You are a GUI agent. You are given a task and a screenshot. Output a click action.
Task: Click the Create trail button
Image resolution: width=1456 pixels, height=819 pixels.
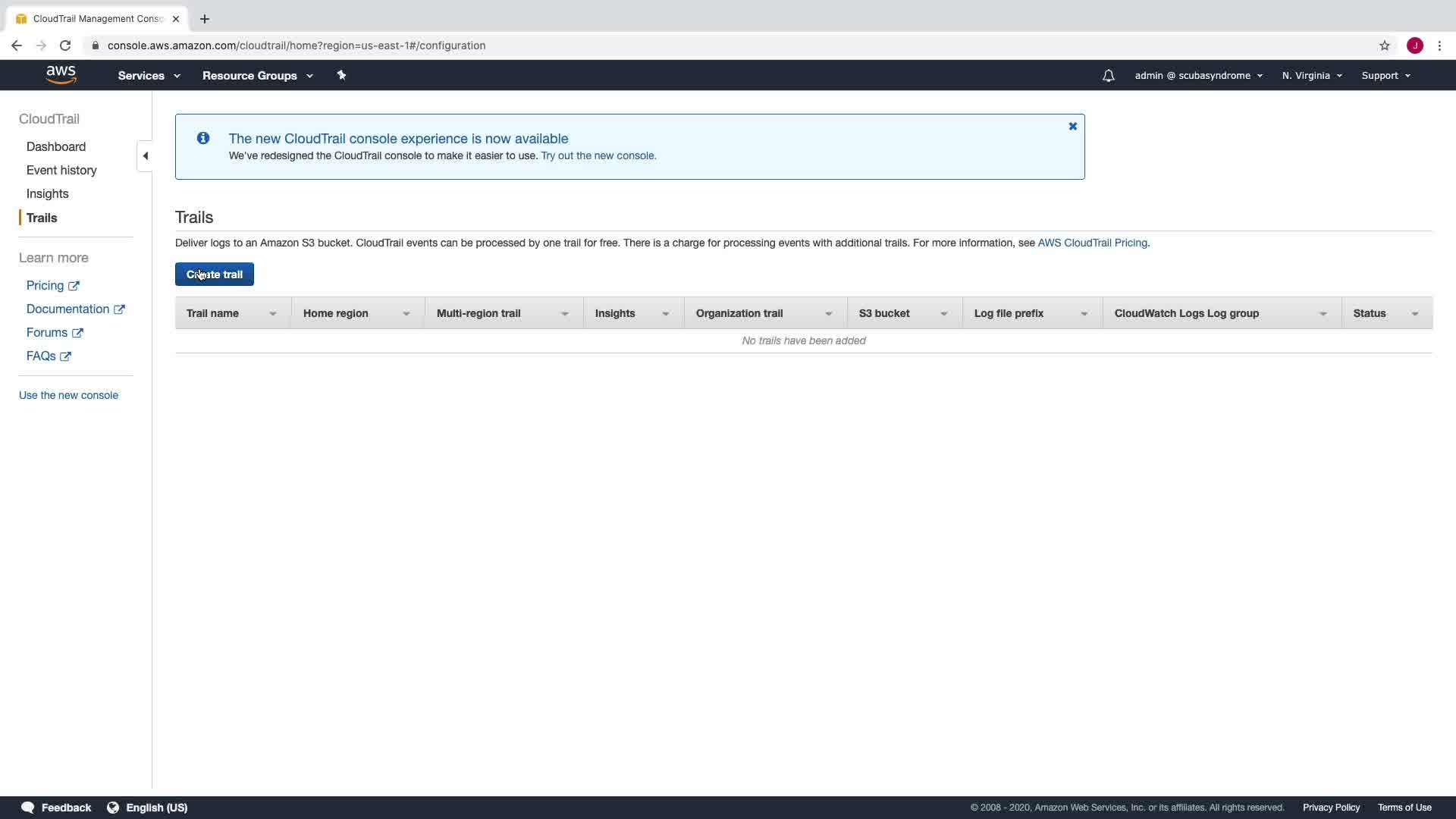[215, 275]
